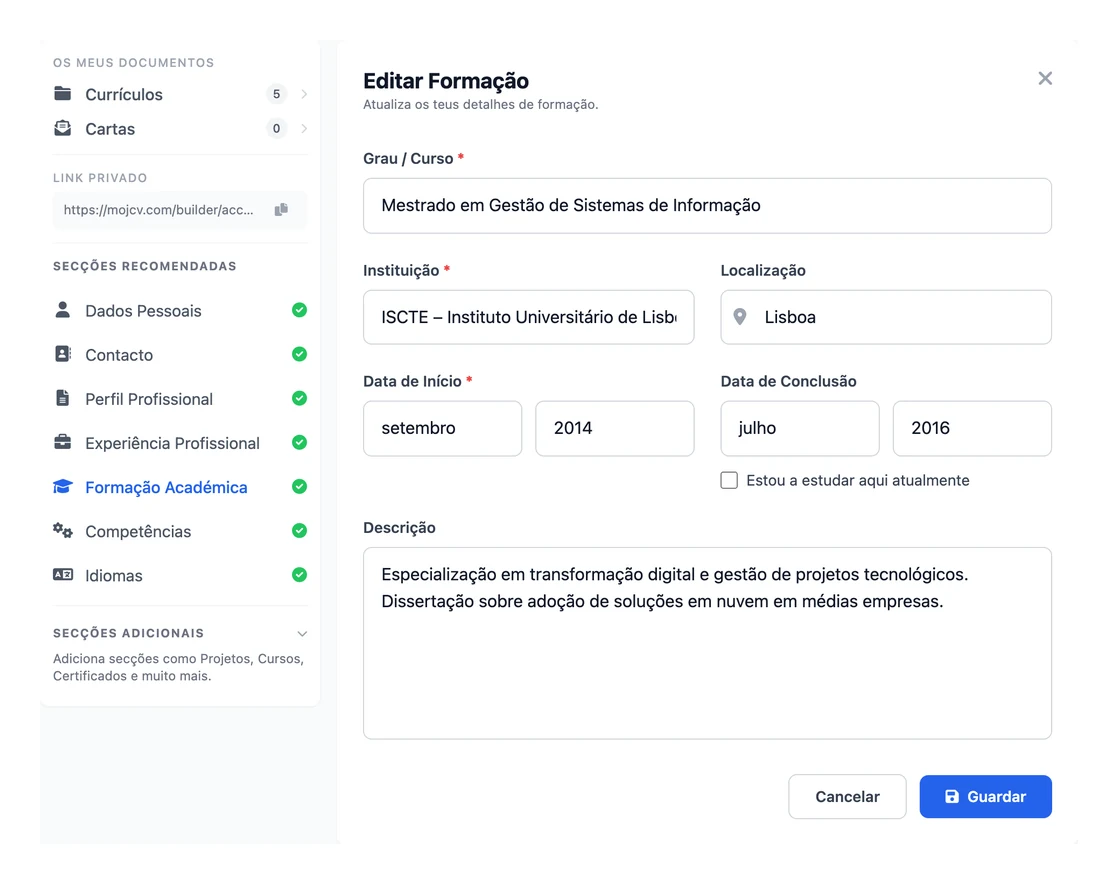Viewport: 1118px width, 884px height.
Task: Click the Cartas envelope icon
Action: pyautogui.click(x=63, y=128)
